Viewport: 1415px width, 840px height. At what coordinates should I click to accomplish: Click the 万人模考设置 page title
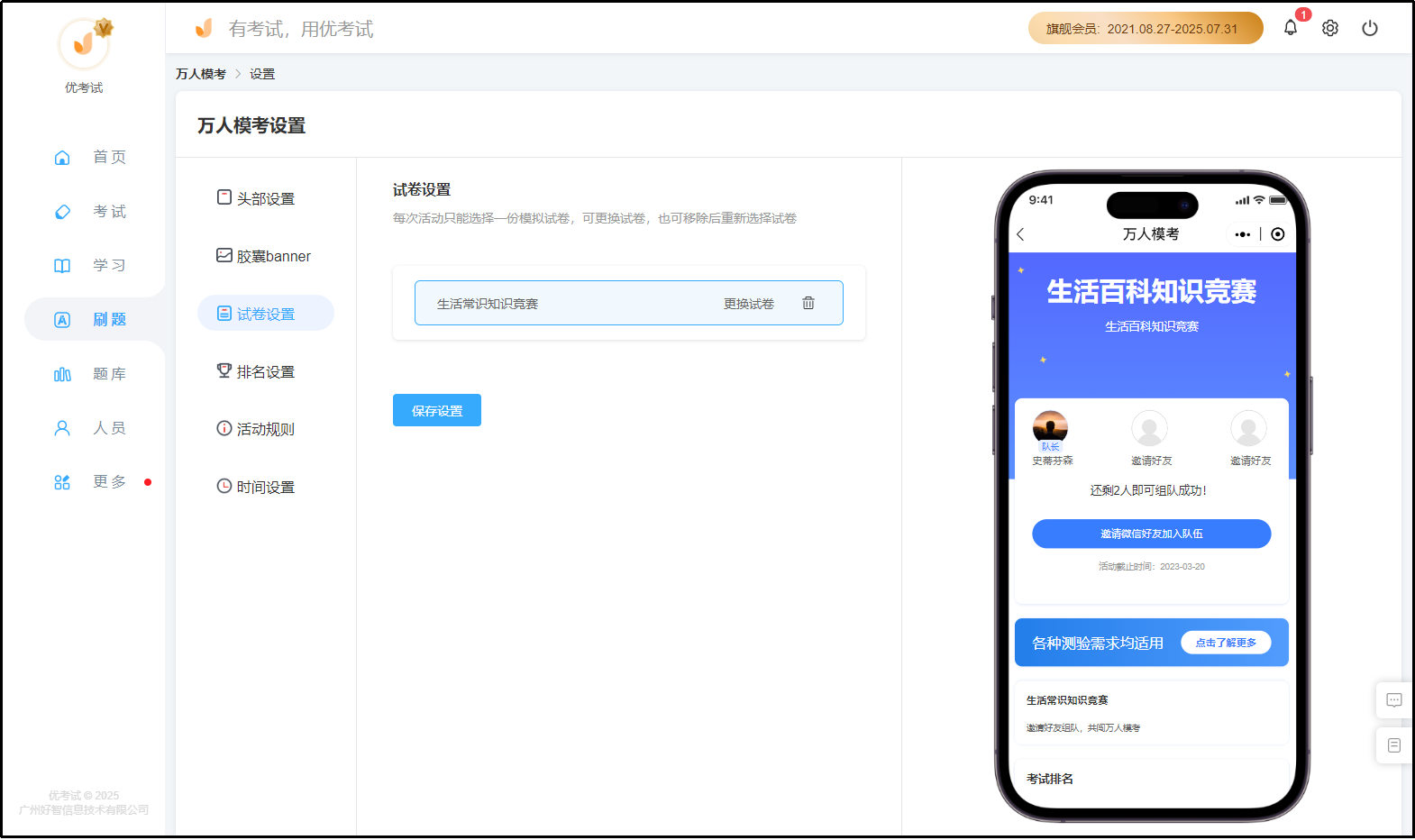pyautogui.click(x=251, y=125)
